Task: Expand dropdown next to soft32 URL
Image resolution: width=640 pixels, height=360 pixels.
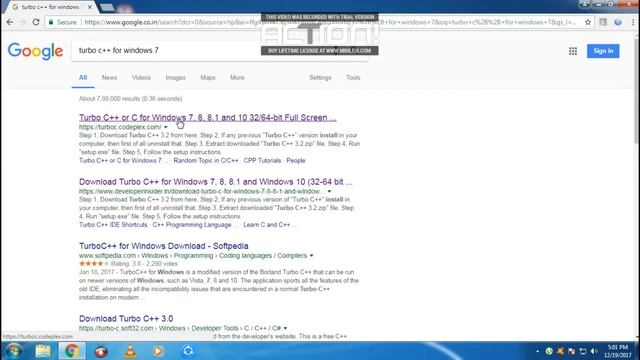Action: click(285, 329)
